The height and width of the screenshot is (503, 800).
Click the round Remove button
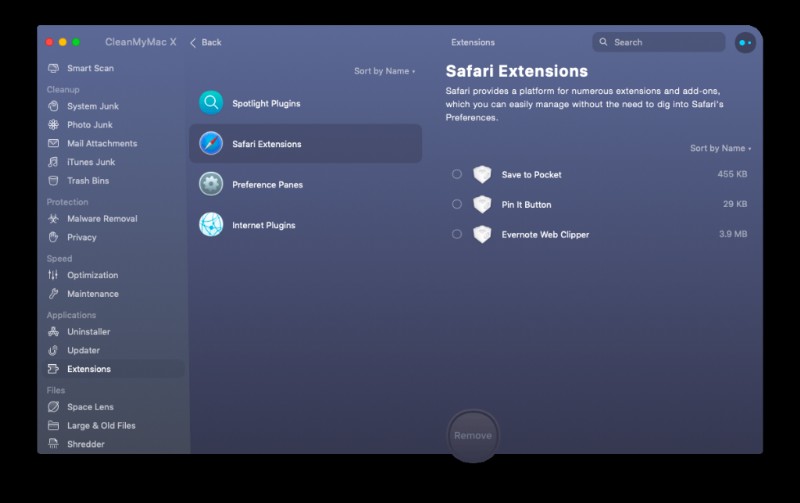473,436
